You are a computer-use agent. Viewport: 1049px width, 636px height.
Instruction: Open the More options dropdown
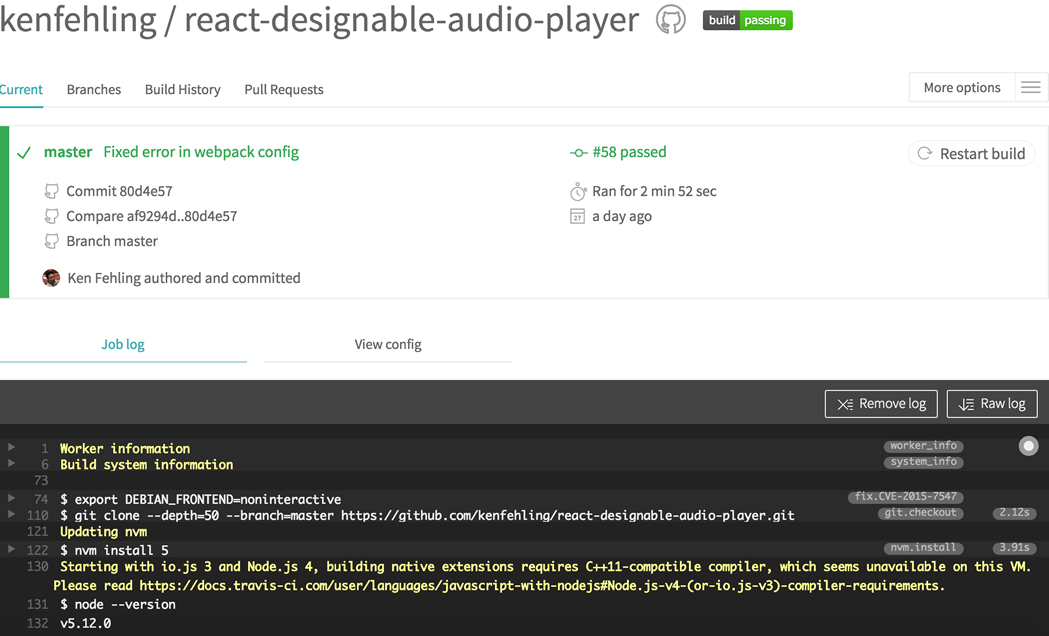pyautogui.click(x=961, y=88)
